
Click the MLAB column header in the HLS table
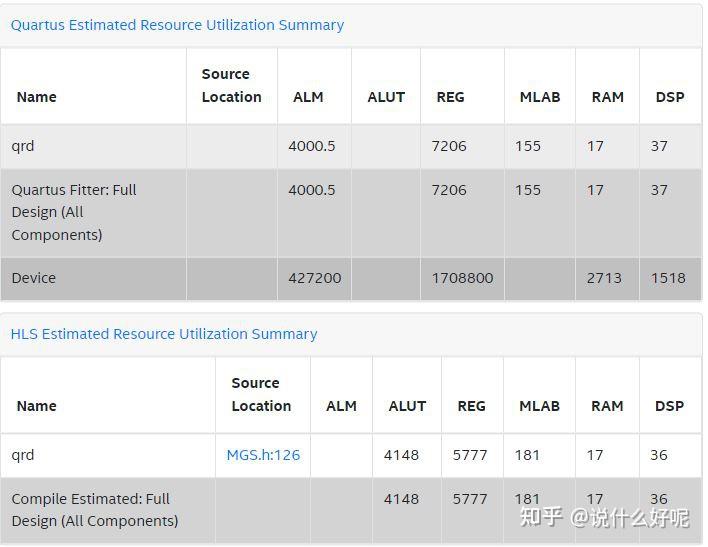(x=539, y=406)
